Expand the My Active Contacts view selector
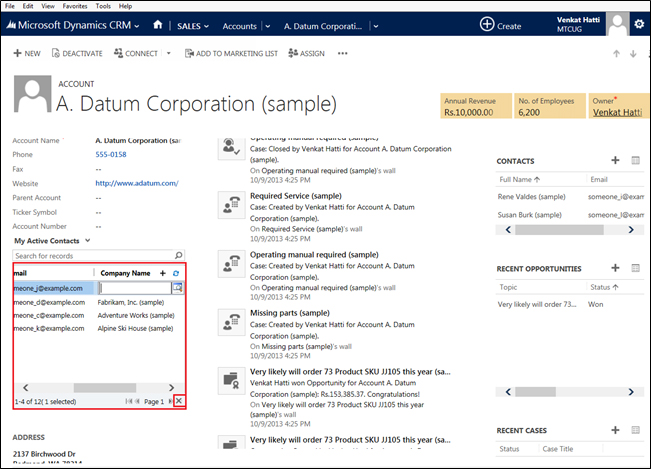Screen dimensions: 651x469 coord(88,241)
